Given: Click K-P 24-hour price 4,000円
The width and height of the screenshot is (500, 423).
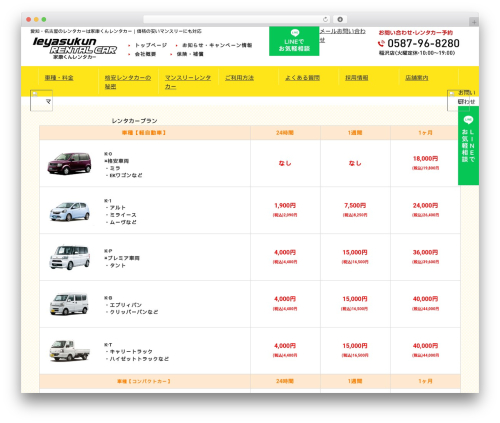Looking at the screenshot, I should (285, 252).
